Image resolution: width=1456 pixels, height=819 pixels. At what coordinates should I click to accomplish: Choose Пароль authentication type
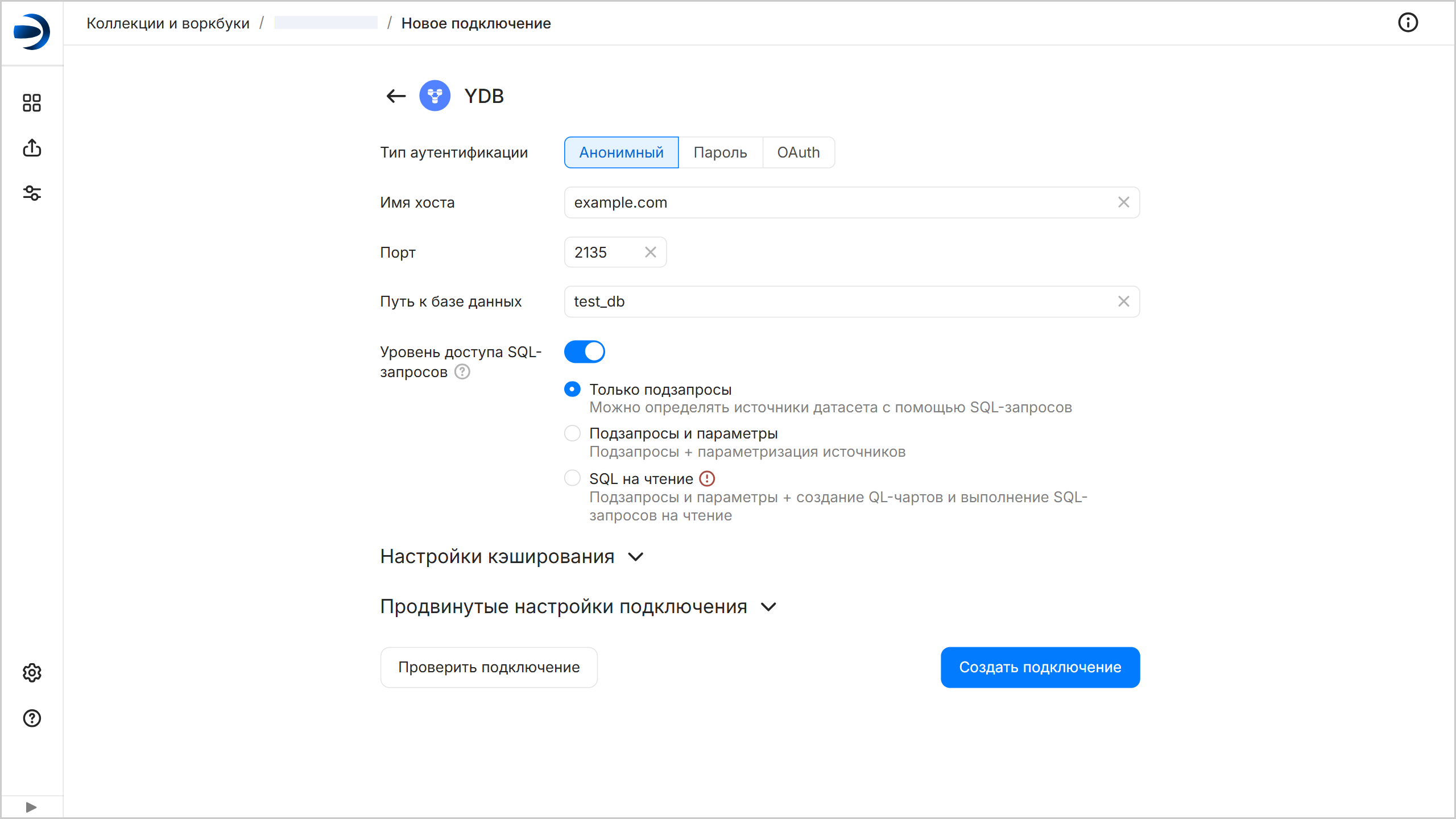pyautogui.click(x=720, y=152)
